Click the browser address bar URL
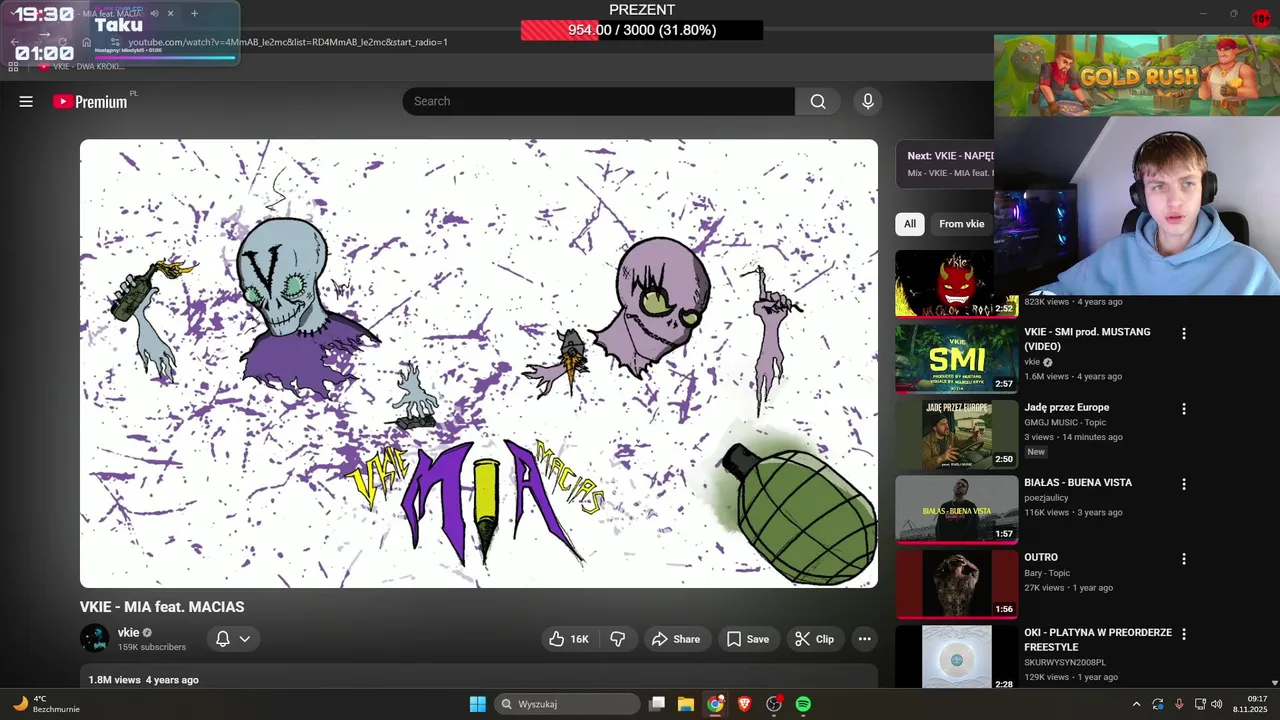This screenshot has width=1280, height=720. (x=287, y=42)
